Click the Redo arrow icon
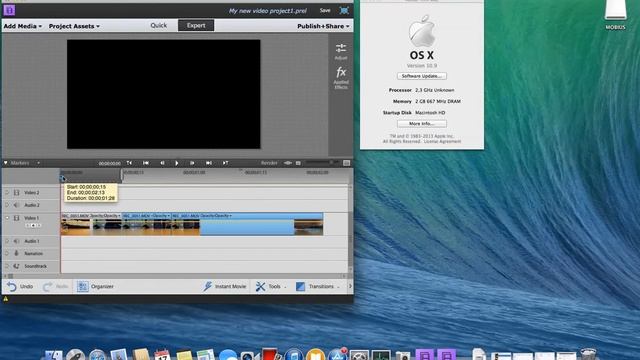 point(47,287)
